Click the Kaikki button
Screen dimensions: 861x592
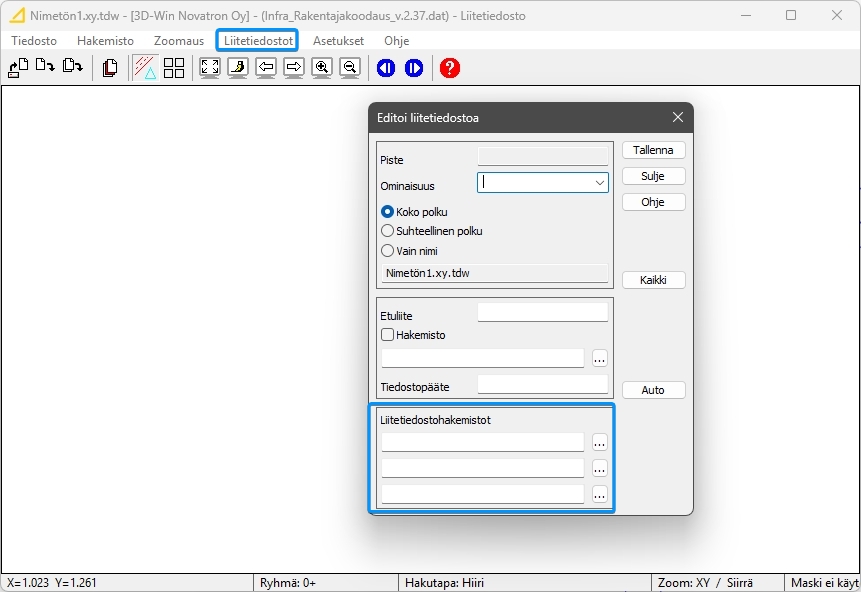pyautogui.click(x=653, y=280)
